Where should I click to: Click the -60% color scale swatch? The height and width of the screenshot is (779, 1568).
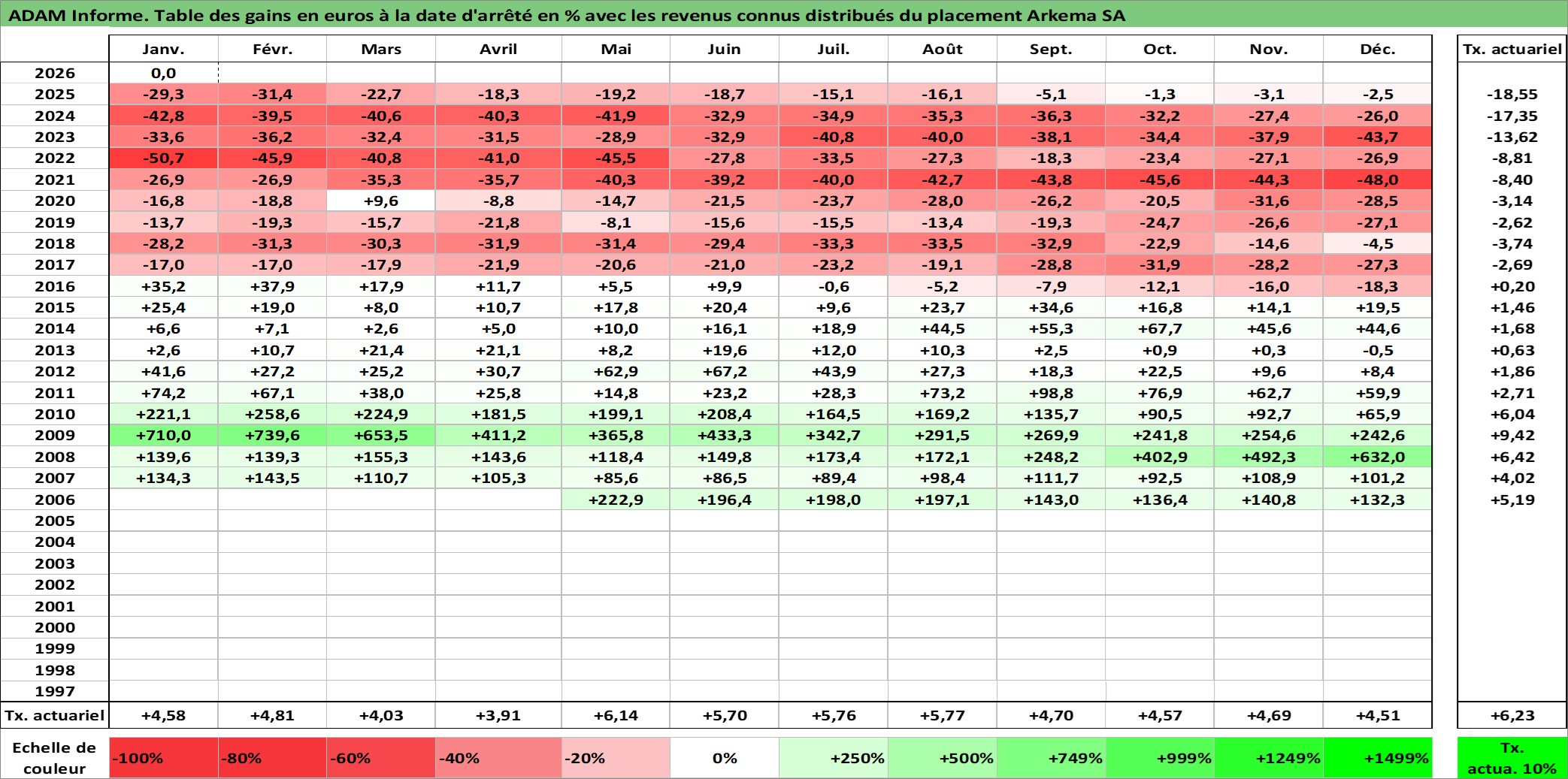381,758
